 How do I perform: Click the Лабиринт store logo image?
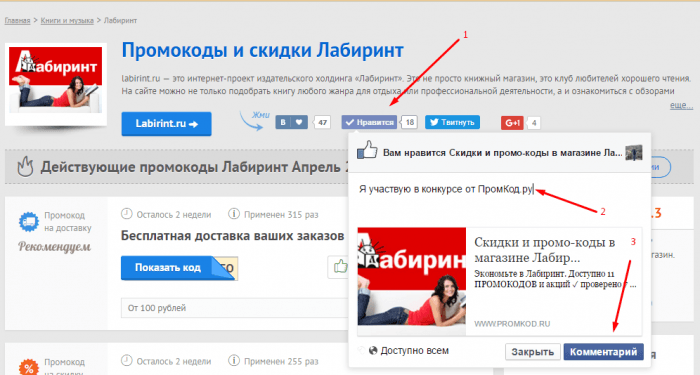point(56,80)
